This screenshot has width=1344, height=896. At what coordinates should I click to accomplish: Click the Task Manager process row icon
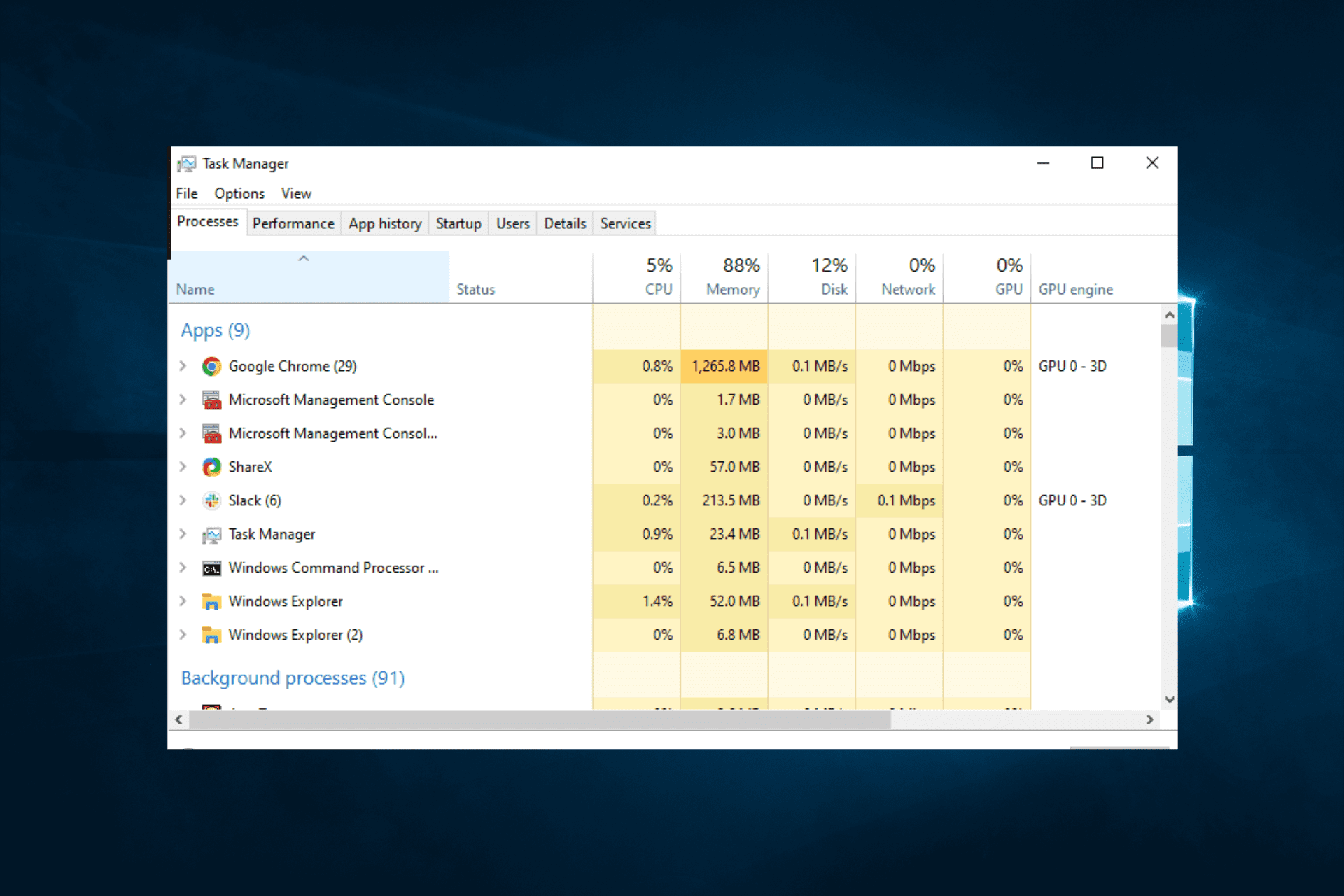[x=211, y=535]
